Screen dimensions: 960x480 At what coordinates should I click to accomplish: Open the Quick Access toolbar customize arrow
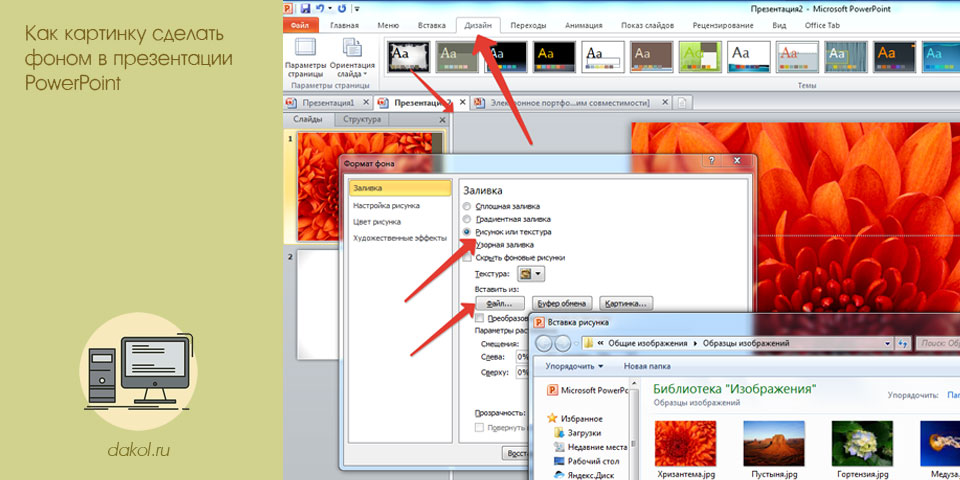coord(357,9)
